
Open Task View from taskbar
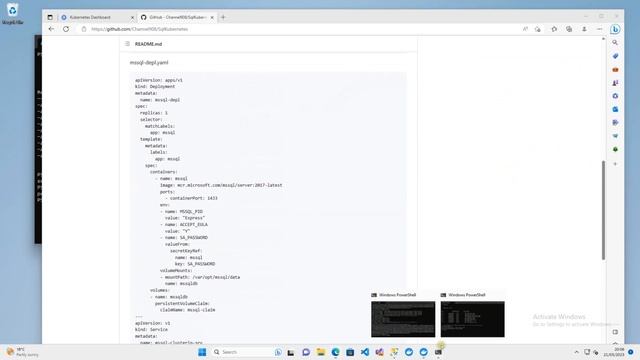[x=291, y=352]
